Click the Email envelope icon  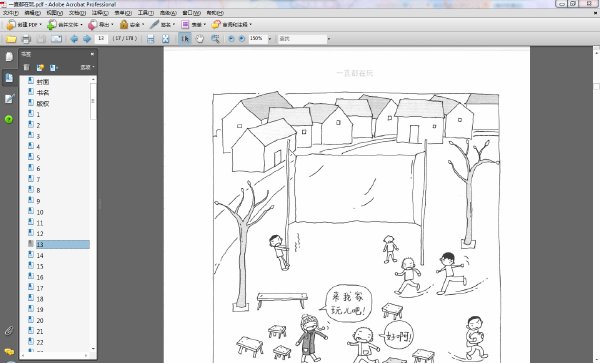(56, 39)
